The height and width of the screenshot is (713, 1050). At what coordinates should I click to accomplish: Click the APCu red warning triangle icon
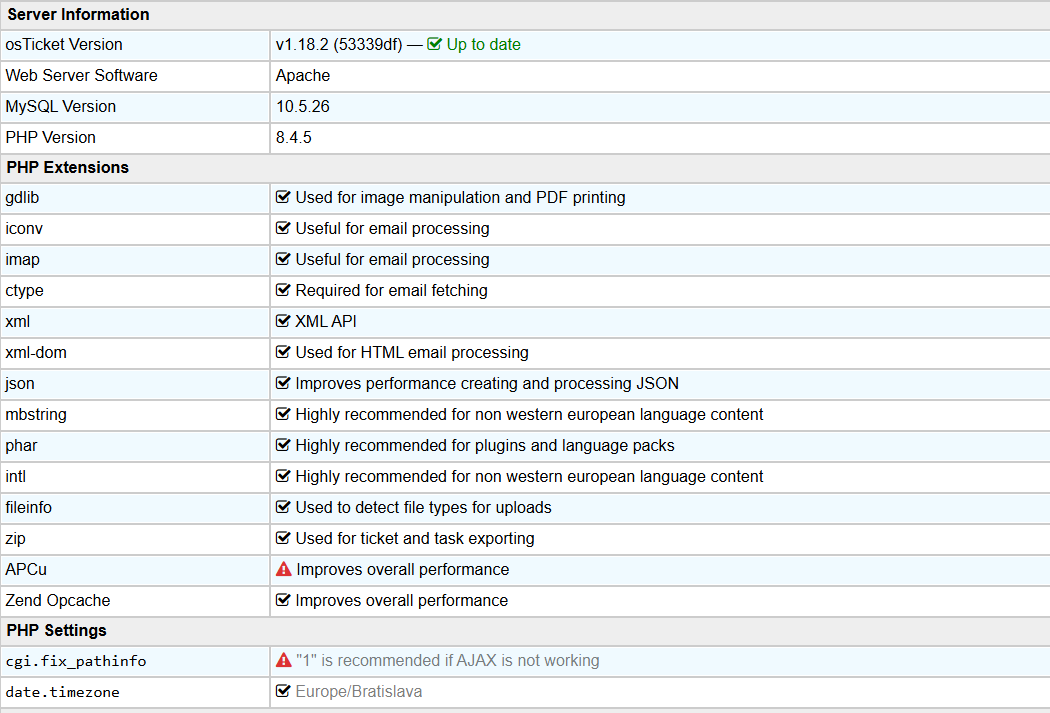click(284, 569)
